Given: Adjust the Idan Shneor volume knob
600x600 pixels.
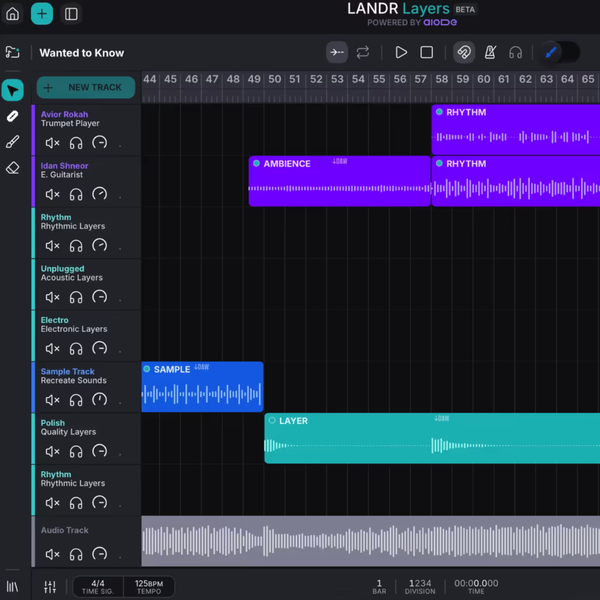Looking at the screenshot, I should [99, 194].
